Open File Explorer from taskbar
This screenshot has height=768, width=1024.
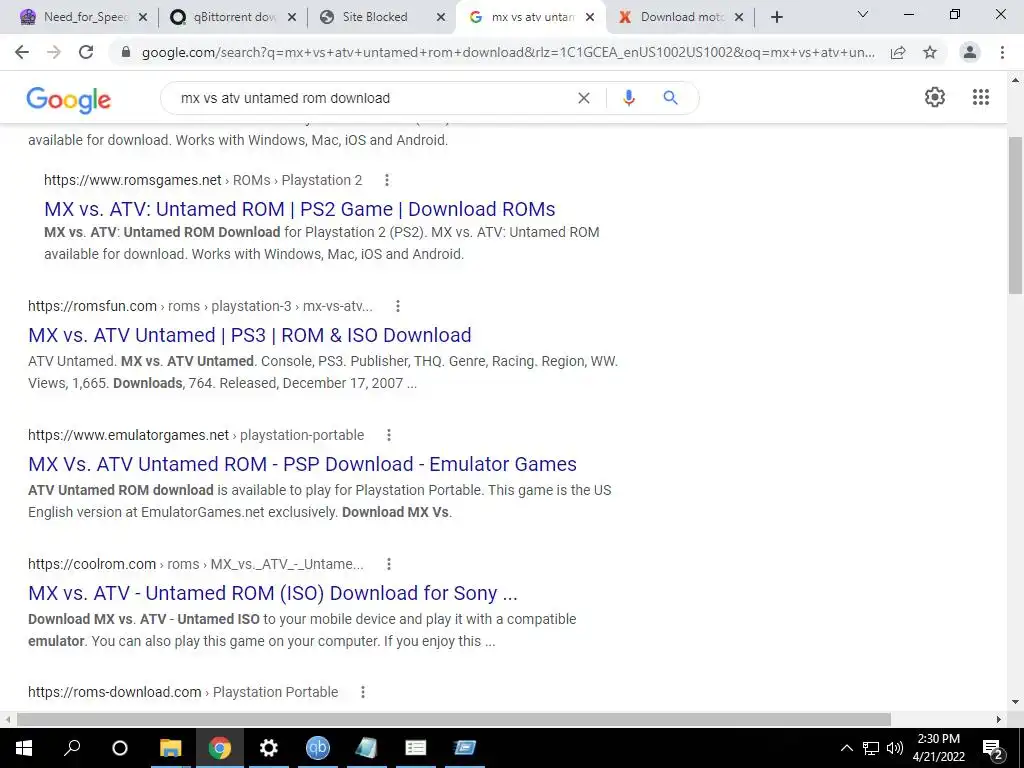[x=170, y=748]
